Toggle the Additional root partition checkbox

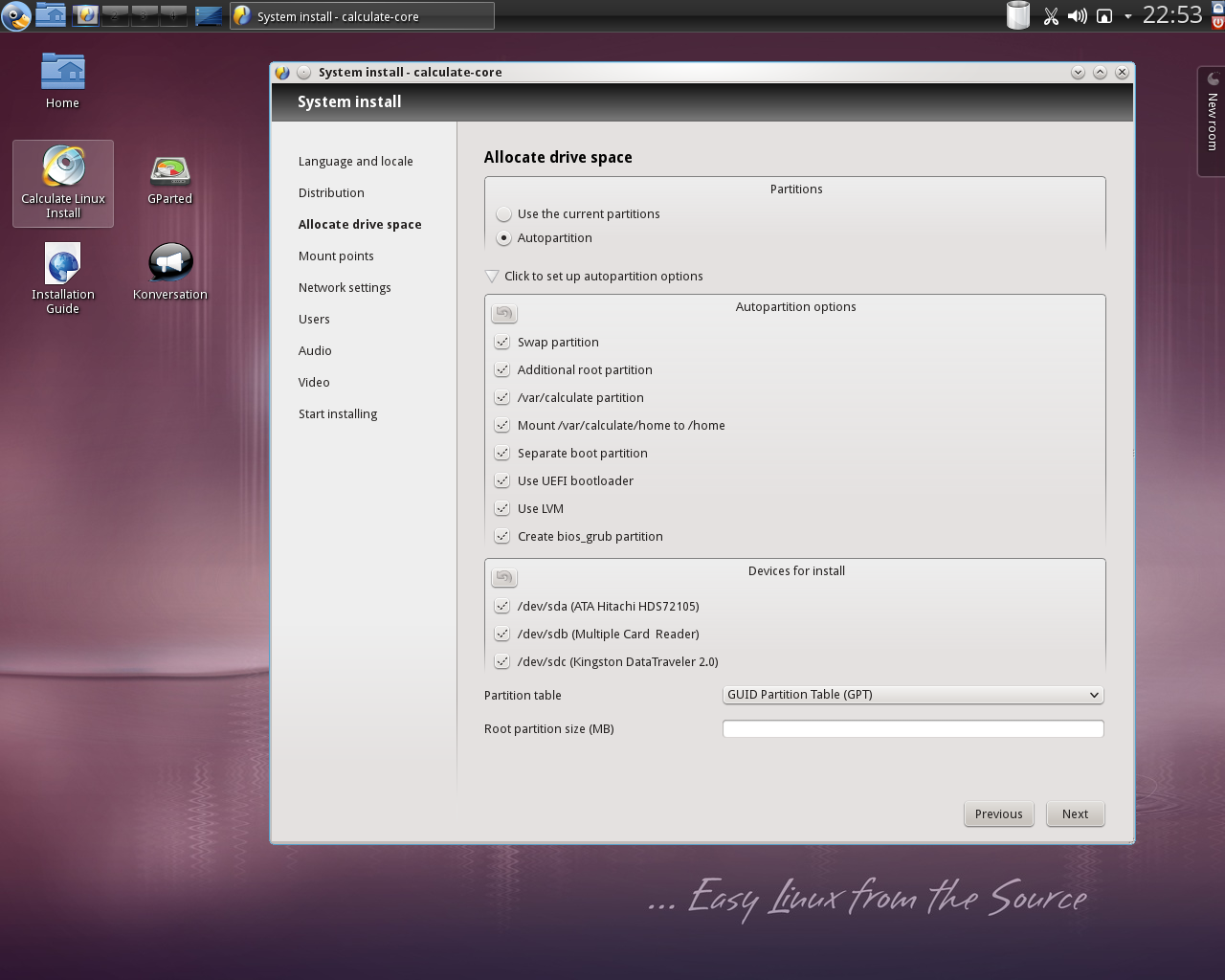click(x=501, y=370)
